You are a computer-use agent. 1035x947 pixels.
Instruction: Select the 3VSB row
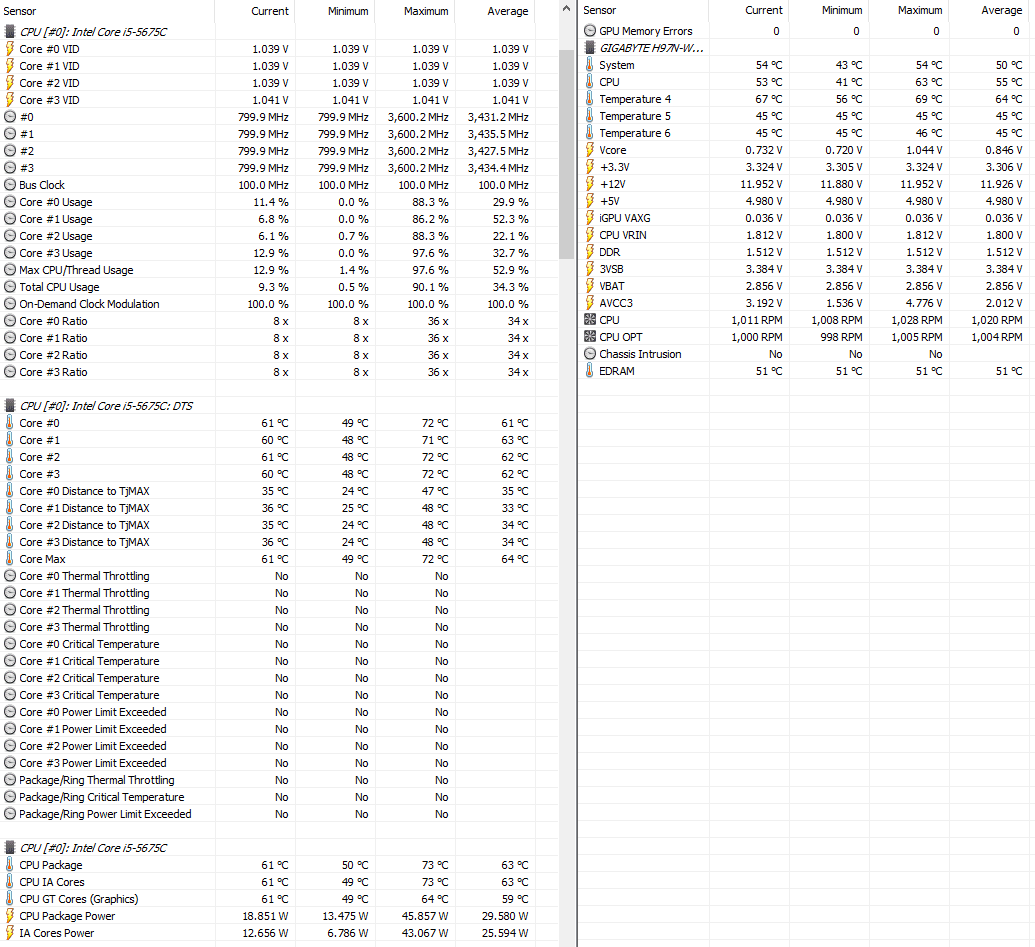(806, 269)
